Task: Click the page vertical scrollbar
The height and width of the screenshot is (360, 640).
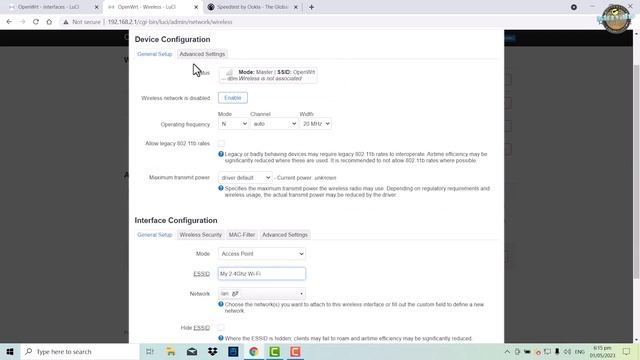Action: [x=636, y=171]
